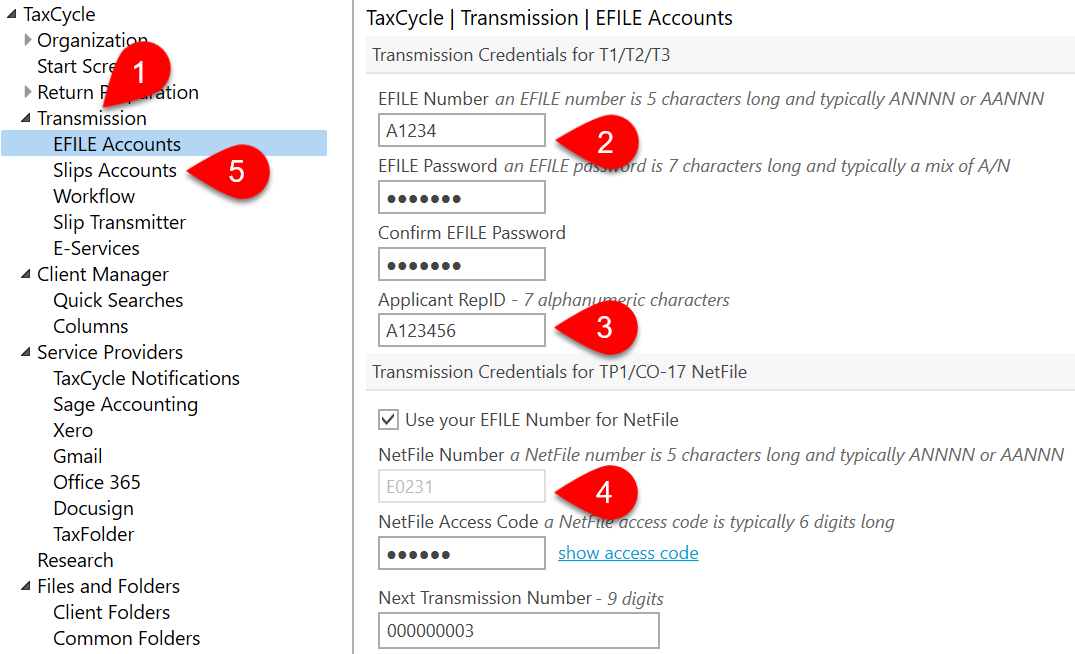Screen dimensions: 1075x654
Task: Open Common Folders under Files and Folders
Action: pos(126,637)
